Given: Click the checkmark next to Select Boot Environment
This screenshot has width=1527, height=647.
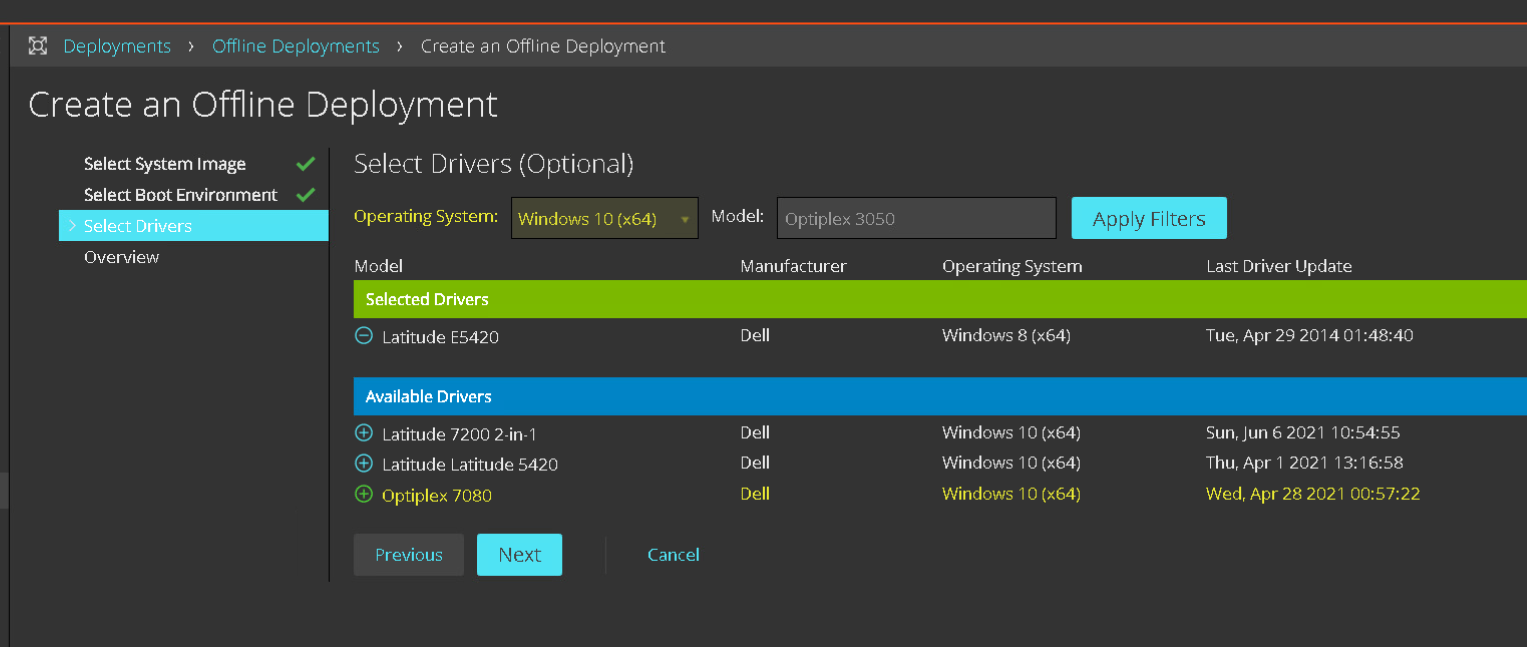Looking at the screenshot, I should [x=305, y=194].
